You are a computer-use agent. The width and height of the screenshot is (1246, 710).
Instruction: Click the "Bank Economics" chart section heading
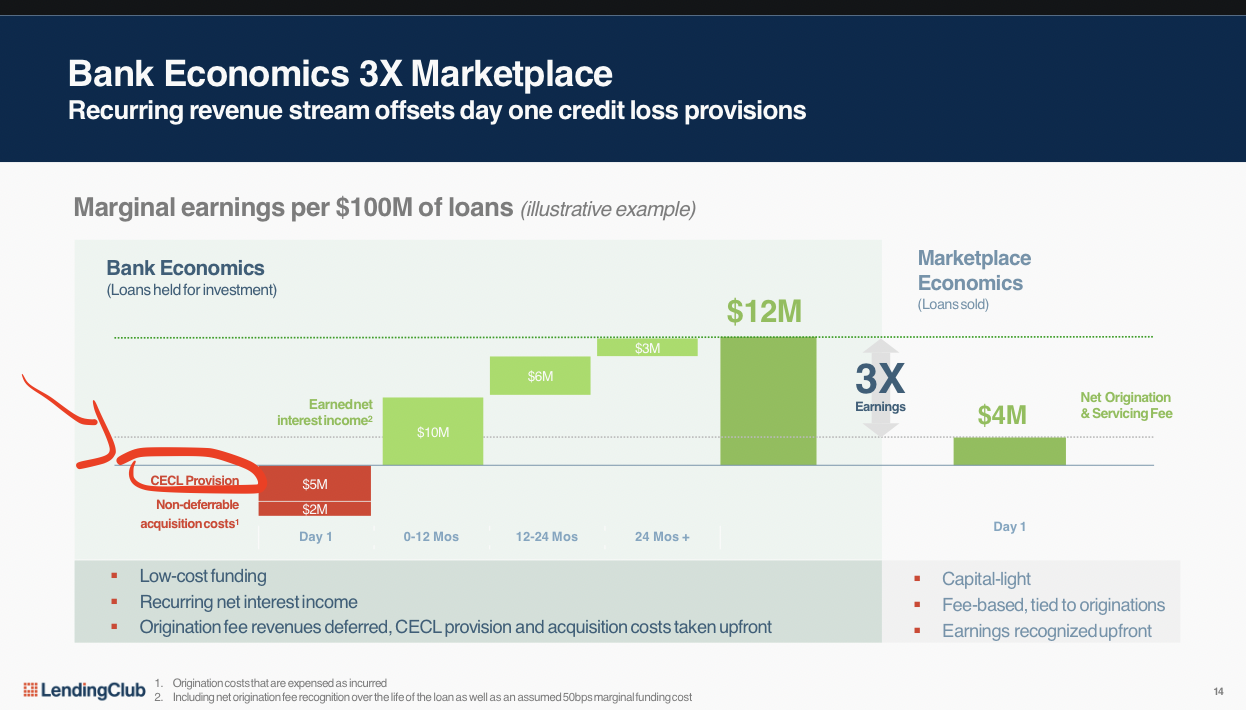click(x=186, y=268)
